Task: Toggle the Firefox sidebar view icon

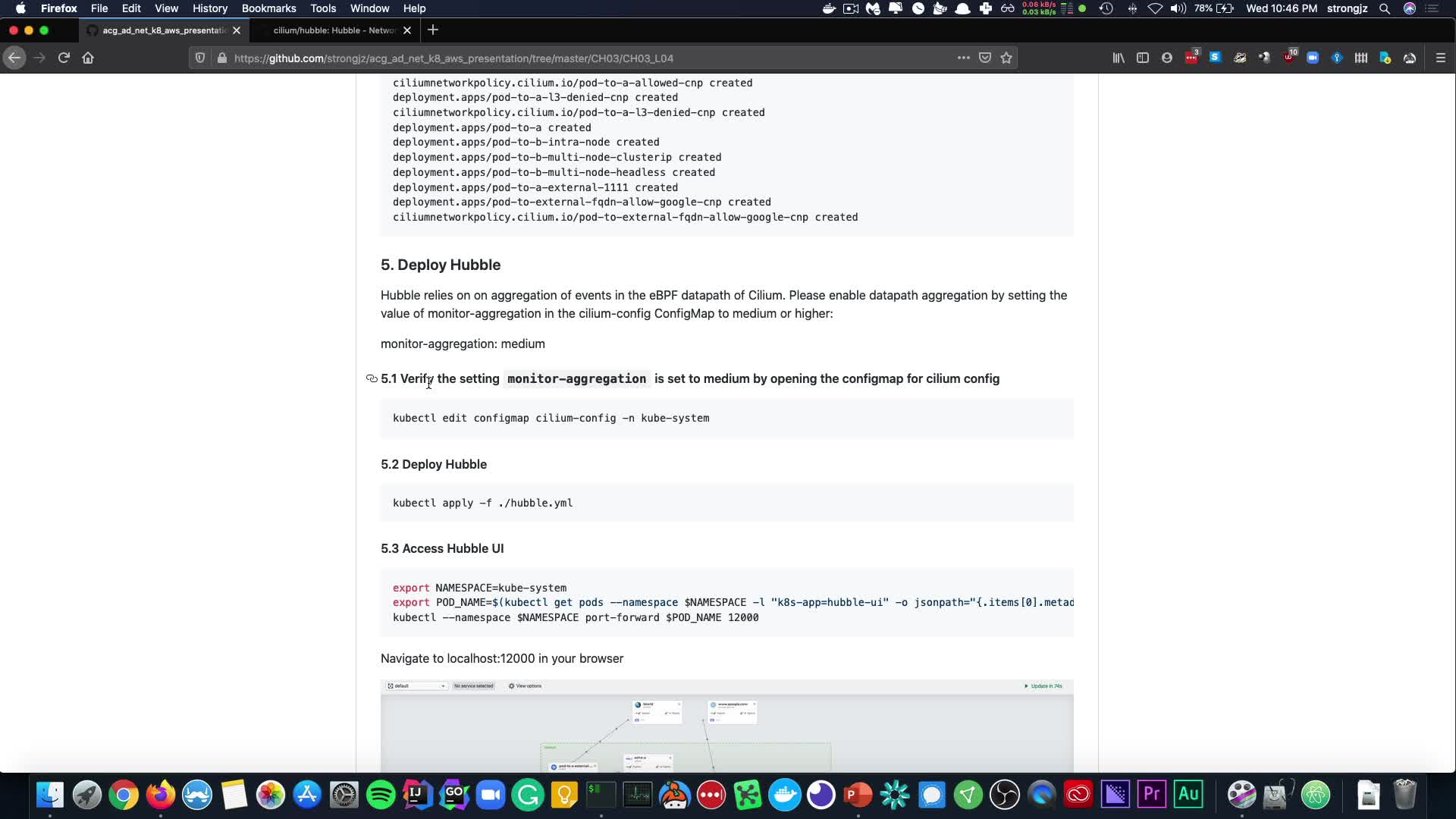Action: pos(1143,58)
